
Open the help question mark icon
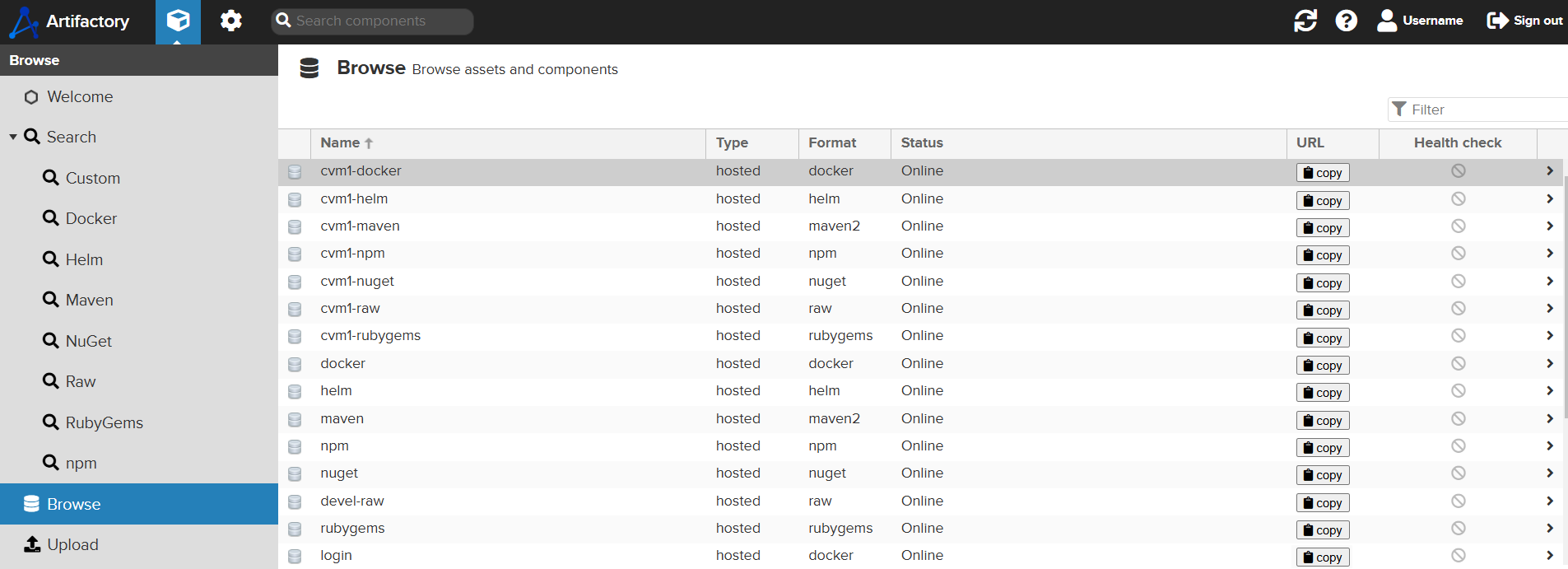(1347, 21)
